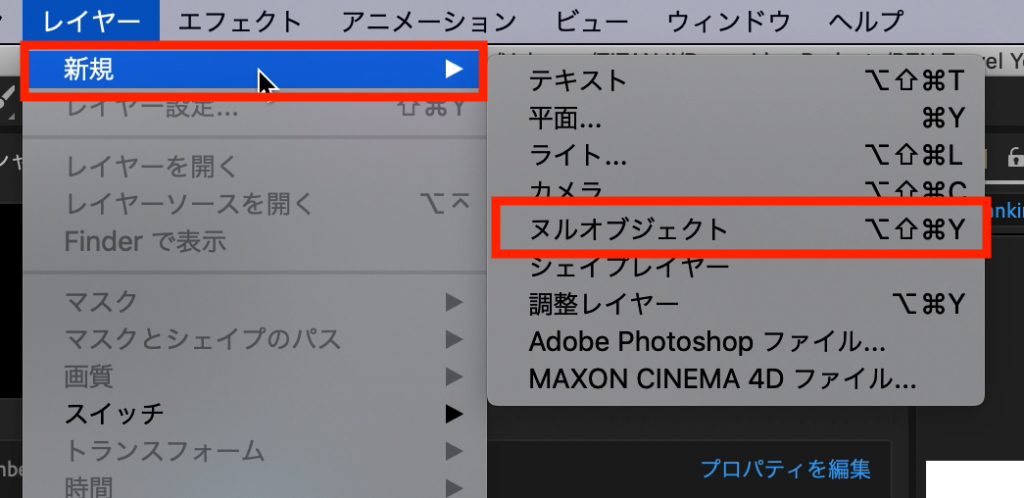Open the アニメーション menu
Image resolution: width=1024 pixels, height=498 pixels.
(428, 21)
